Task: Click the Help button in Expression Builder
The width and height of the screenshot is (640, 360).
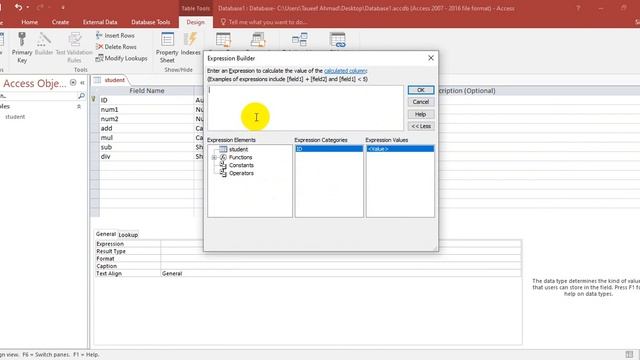Action: [421, 114]
